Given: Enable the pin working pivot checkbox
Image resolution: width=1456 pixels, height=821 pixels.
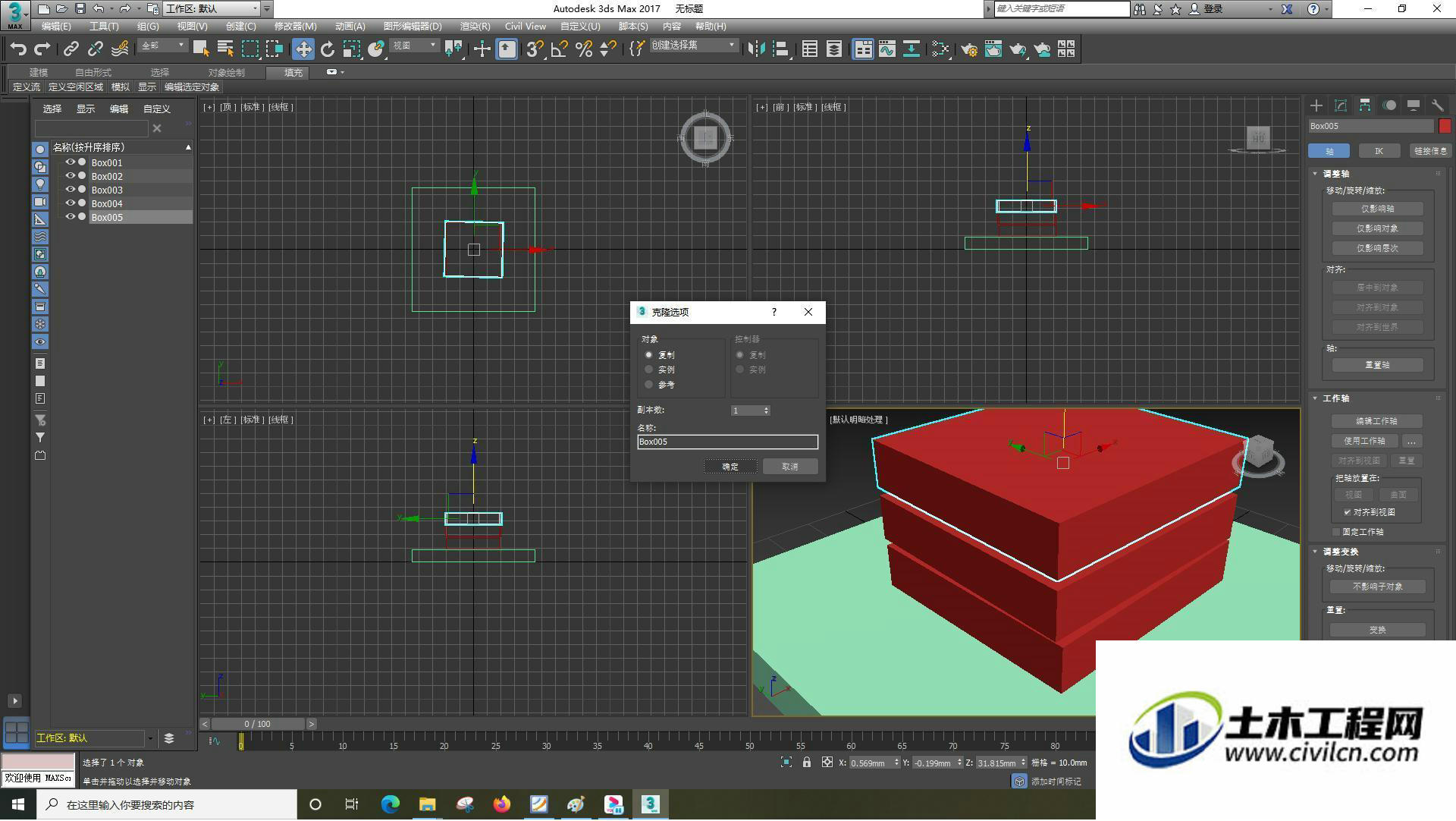Looking at the screenshot, I should pyautogui.click(x=1337, y=533).
